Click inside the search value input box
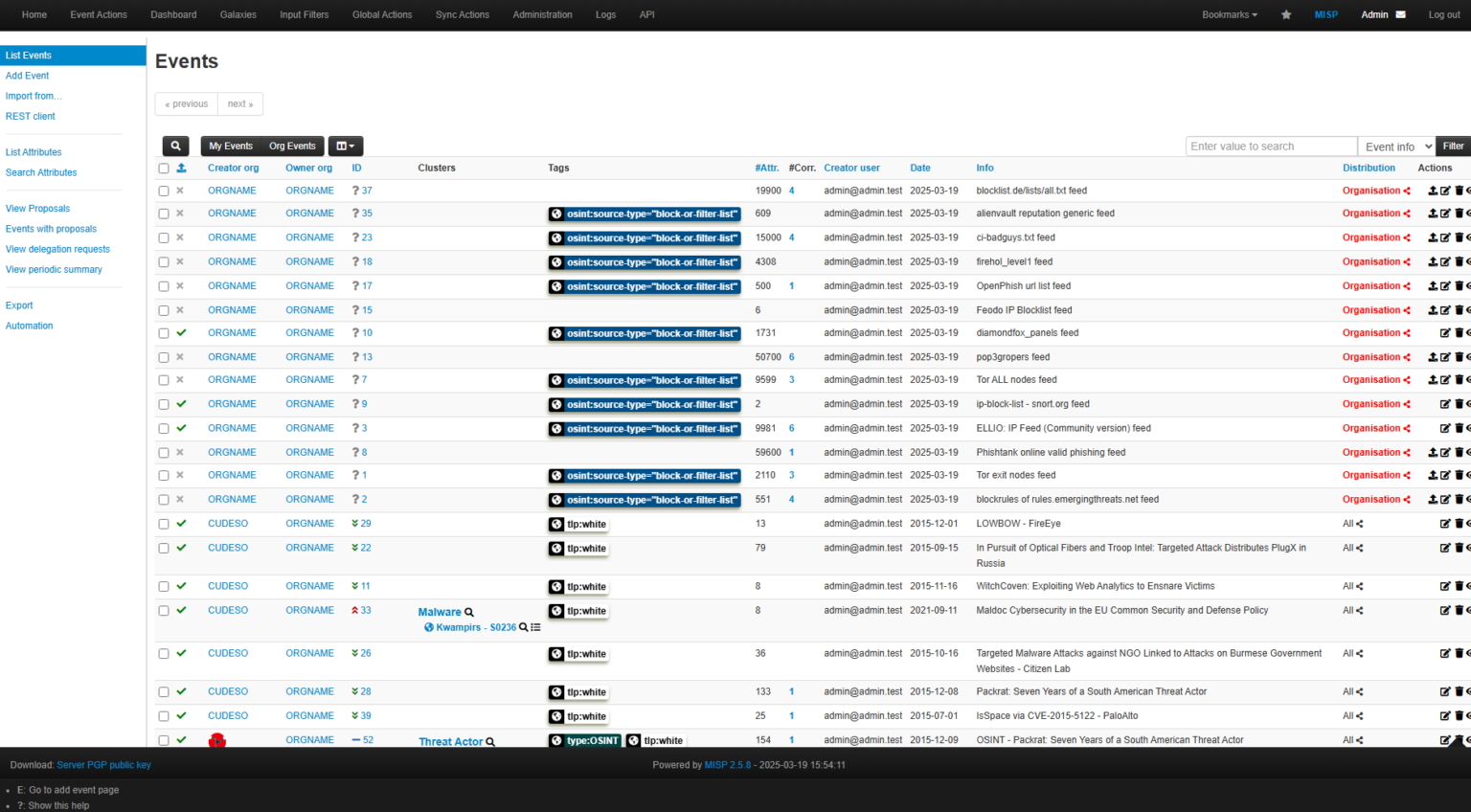 tap(1271, 146)
